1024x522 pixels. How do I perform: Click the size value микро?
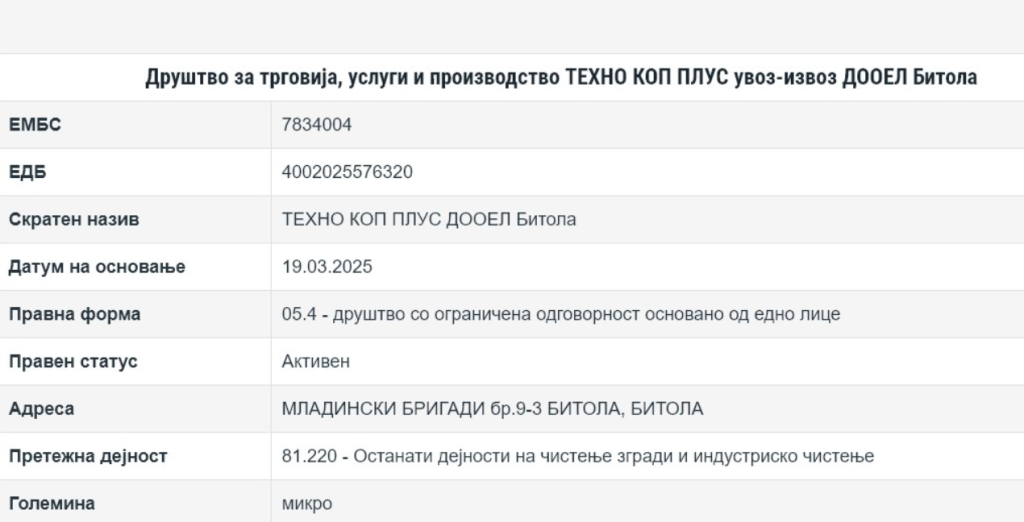(307, 503)
